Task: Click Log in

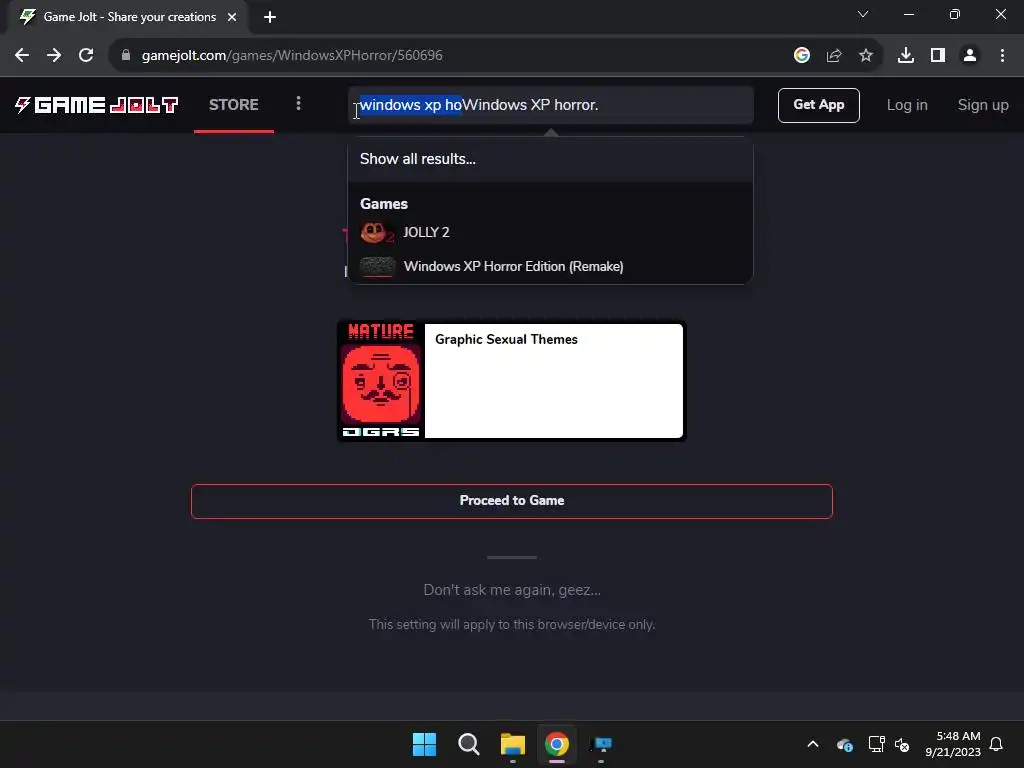Action: tap(906, 105)
